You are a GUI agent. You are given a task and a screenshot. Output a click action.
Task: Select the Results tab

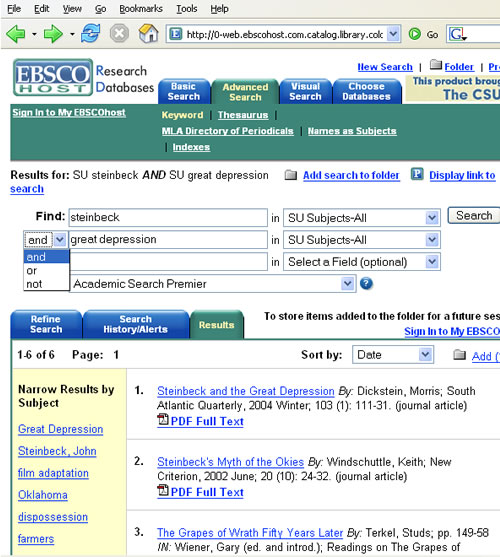[217, 325]
